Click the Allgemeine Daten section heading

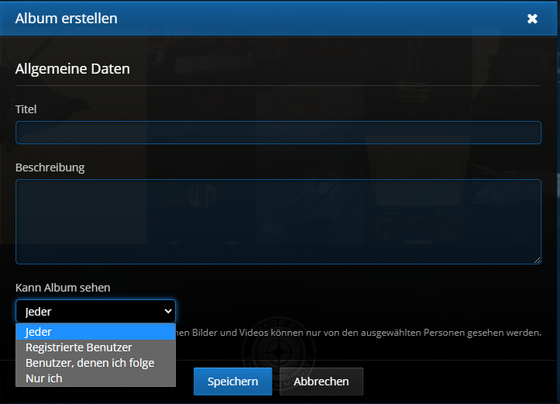click(x=72, y=69)
